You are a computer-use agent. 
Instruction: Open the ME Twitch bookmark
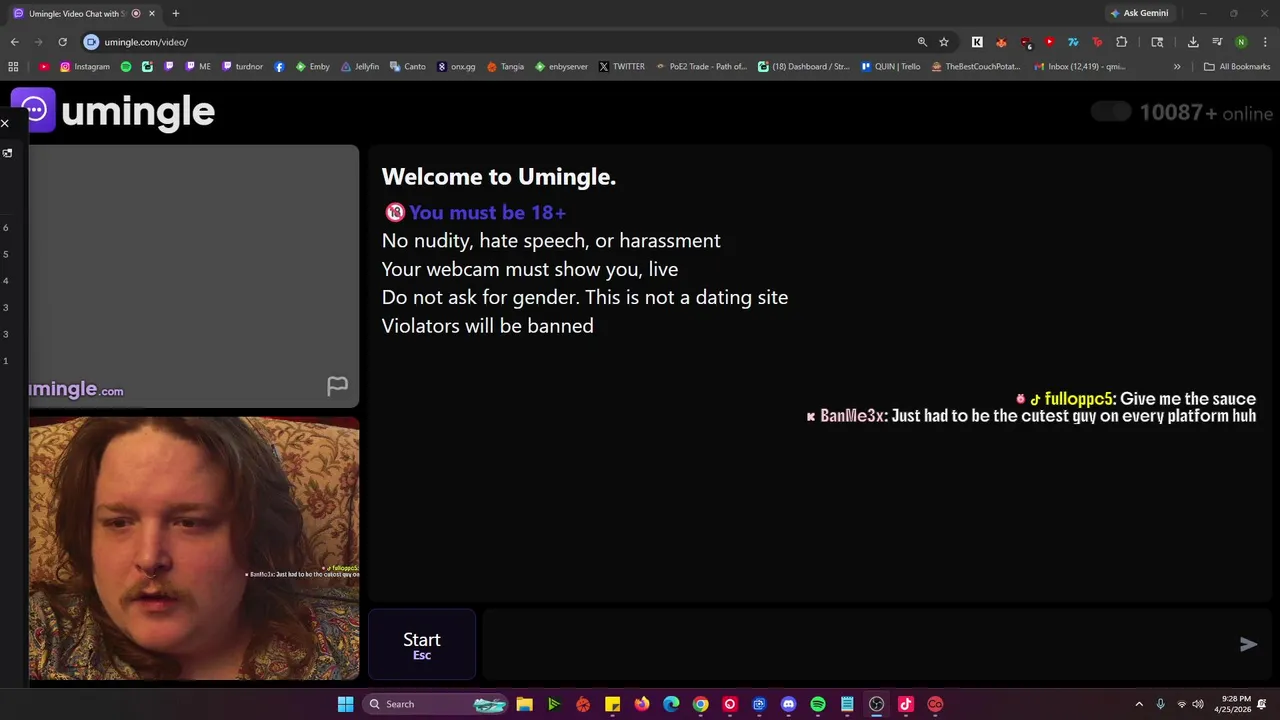point(198,67)
